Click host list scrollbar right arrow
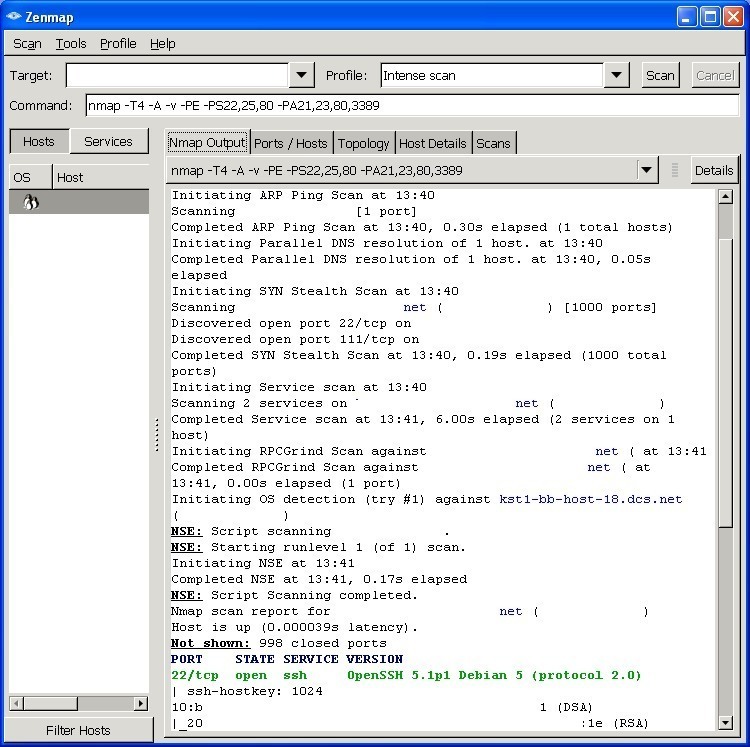750x747 pixels. click(141, 703)
